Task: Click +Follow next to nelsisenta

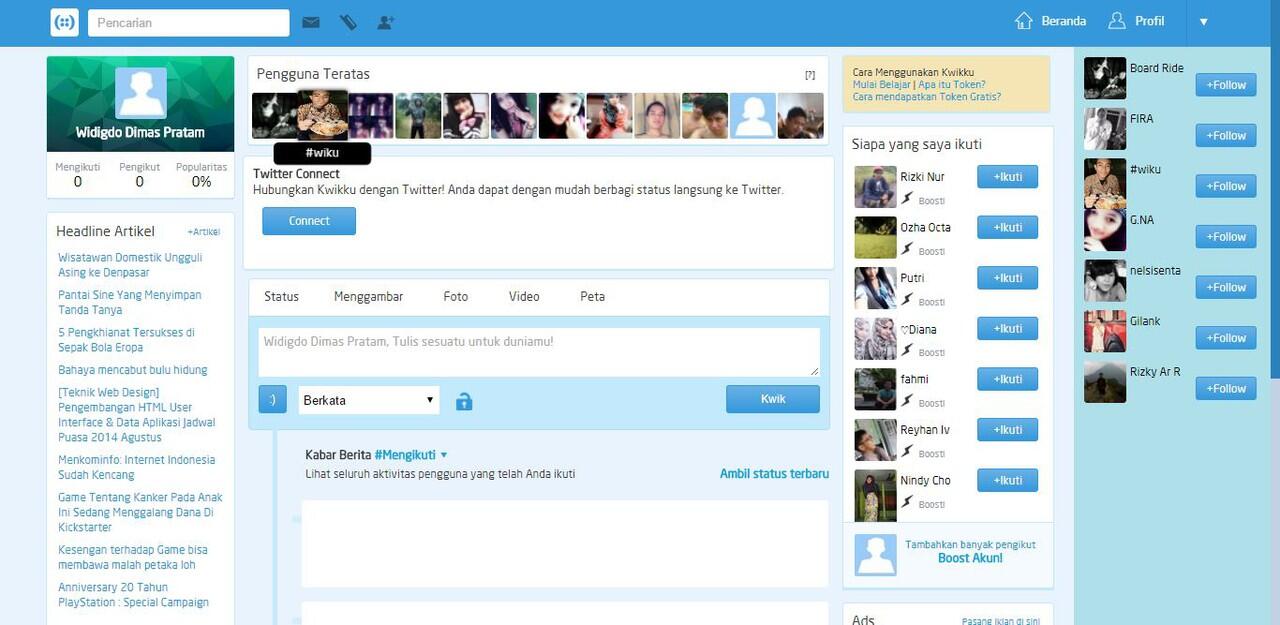Action: (x=1226, y=287)
